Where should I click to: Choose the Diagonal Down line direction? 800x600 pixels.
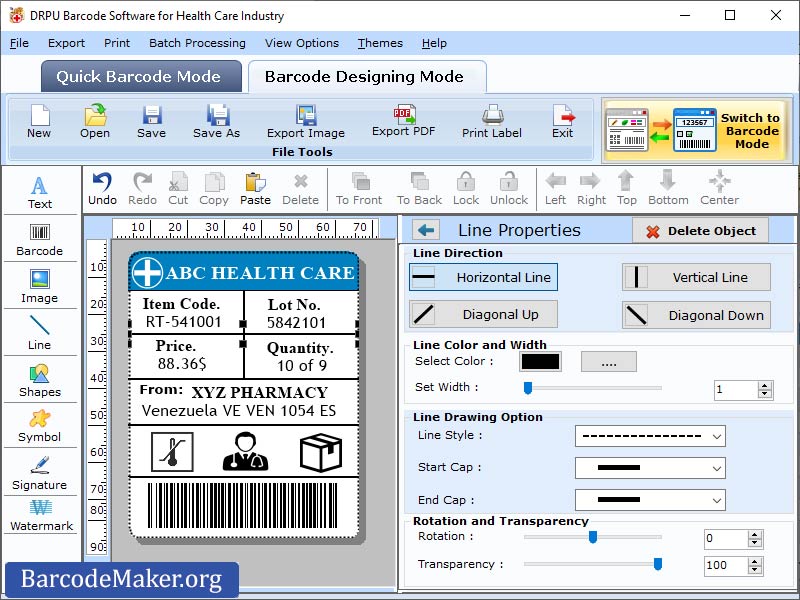tap(696, 315)
